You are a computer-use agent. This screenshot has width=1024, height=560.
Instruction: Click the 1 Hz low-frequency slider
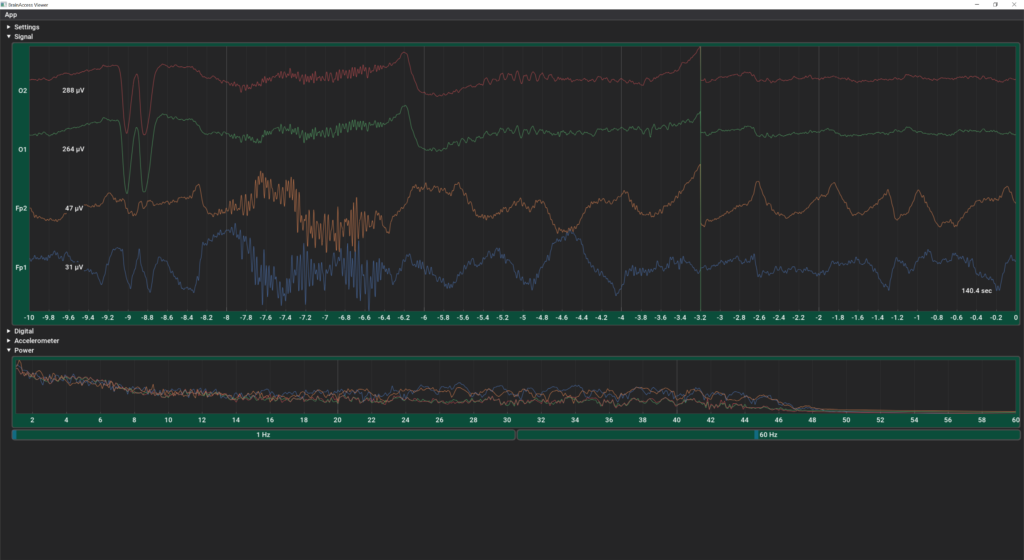tap(264, 435)
